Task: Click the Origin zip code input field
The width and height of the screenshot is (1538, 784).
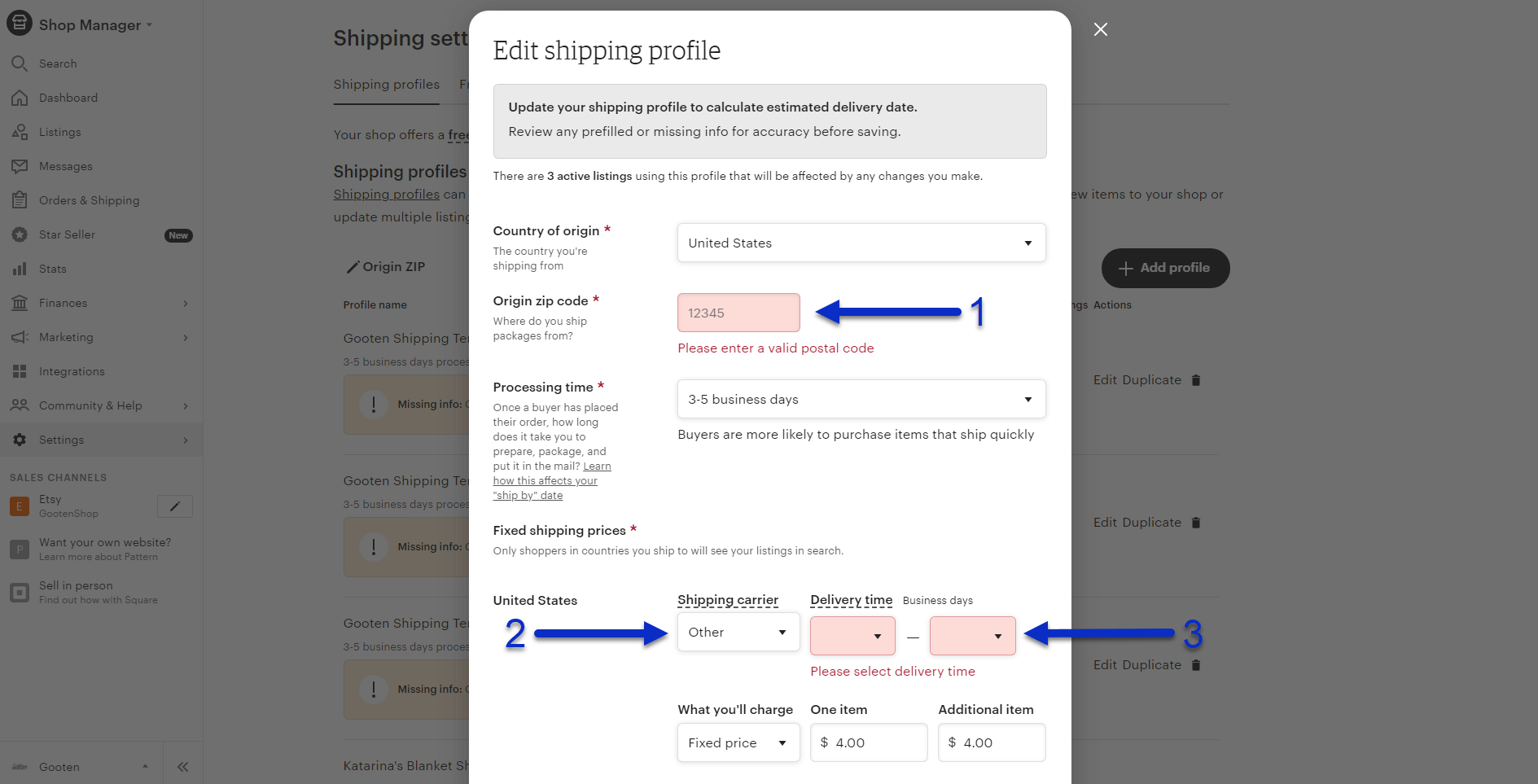Action: point(738,312)
